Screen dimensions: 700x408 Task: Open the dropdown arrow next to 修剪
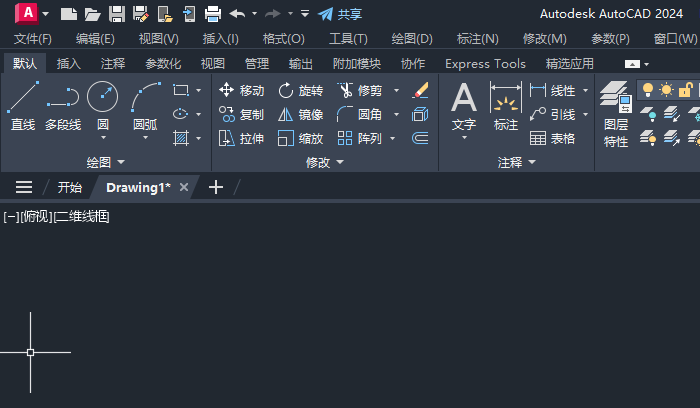pyautogui.click(x=396, y=91)
